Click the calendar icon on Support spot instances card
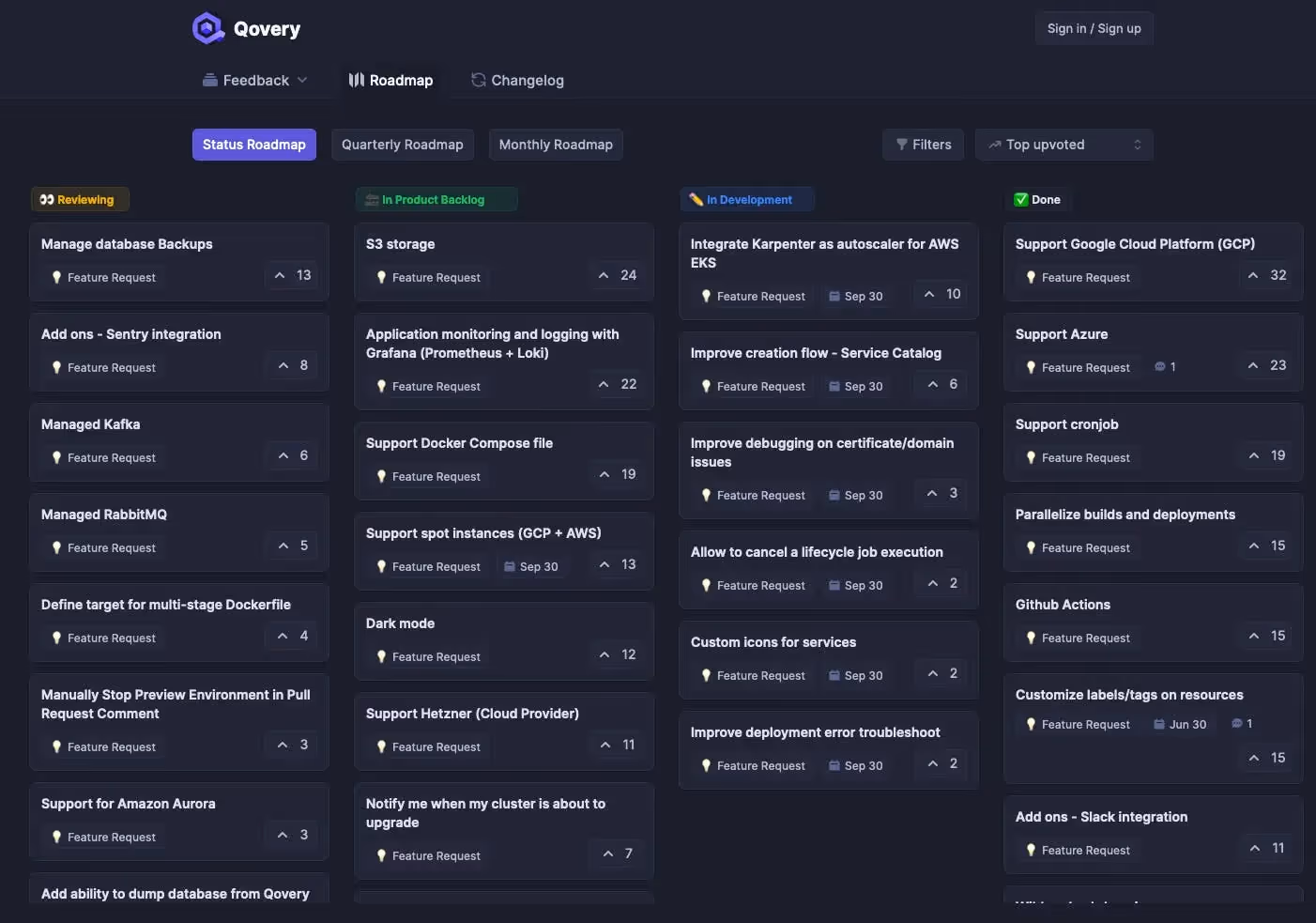 (510, 566)
